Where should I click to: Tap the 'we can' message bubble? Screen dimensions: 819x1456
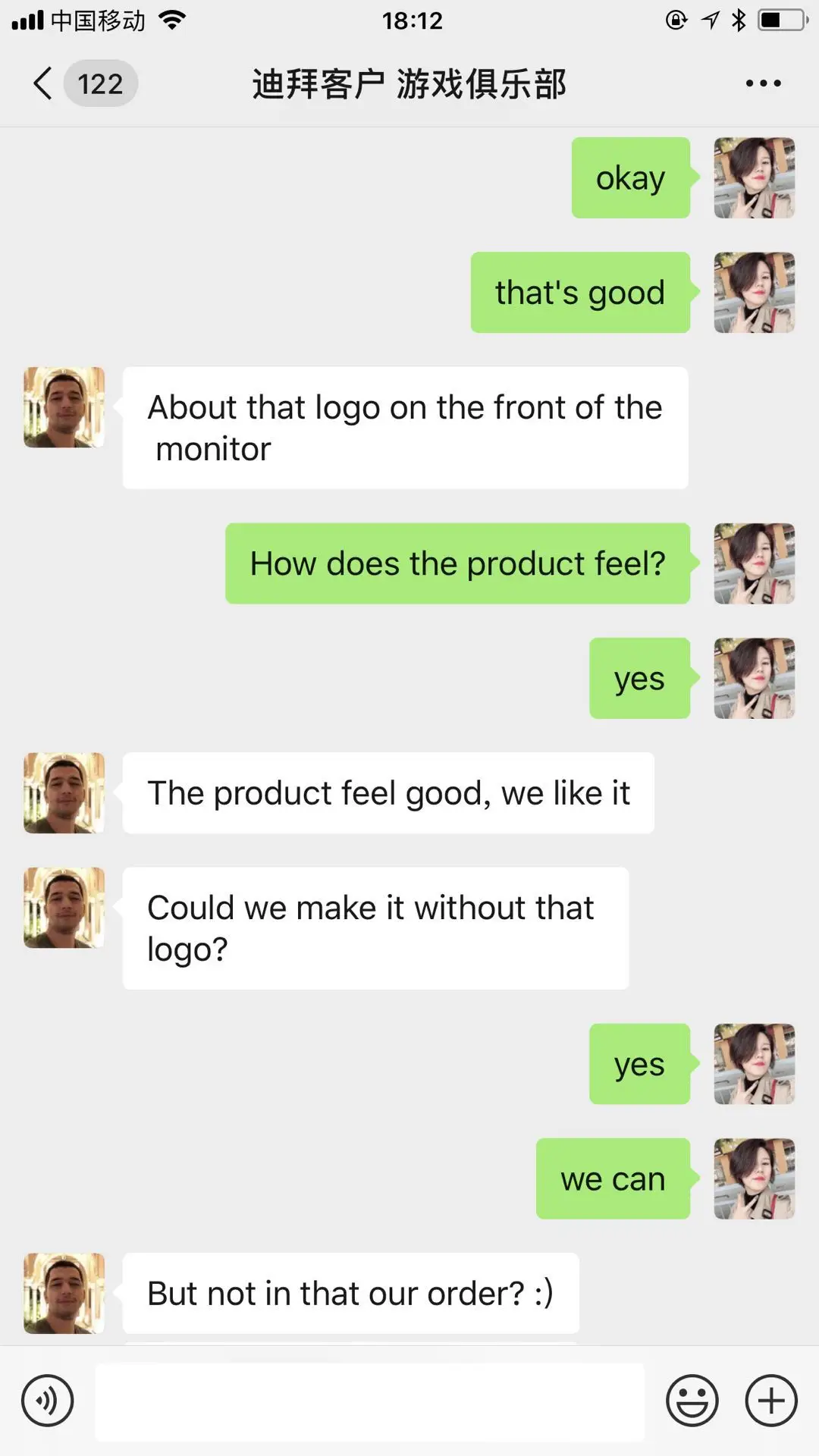(x=613, y=1178)
